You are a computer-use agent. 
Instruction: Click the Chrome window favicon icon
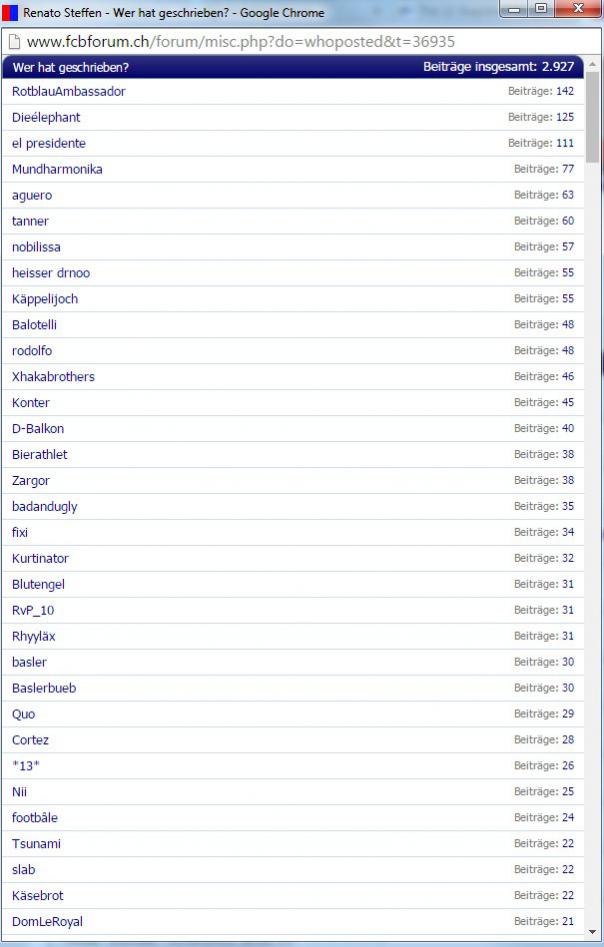coord(10,13)
